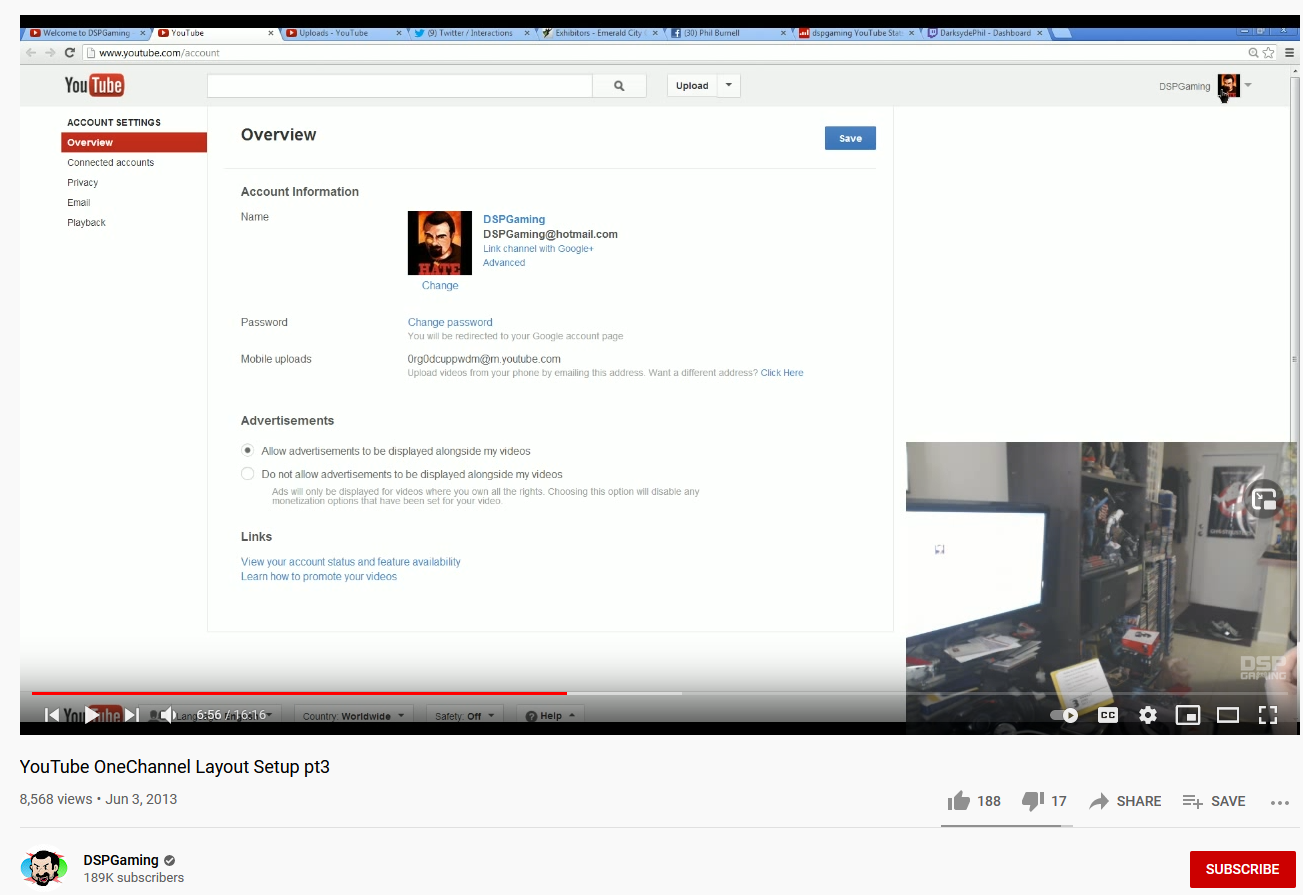Click the verified badge next to DSPGaming
The image size is (1303, 895).
click(170, 860)
